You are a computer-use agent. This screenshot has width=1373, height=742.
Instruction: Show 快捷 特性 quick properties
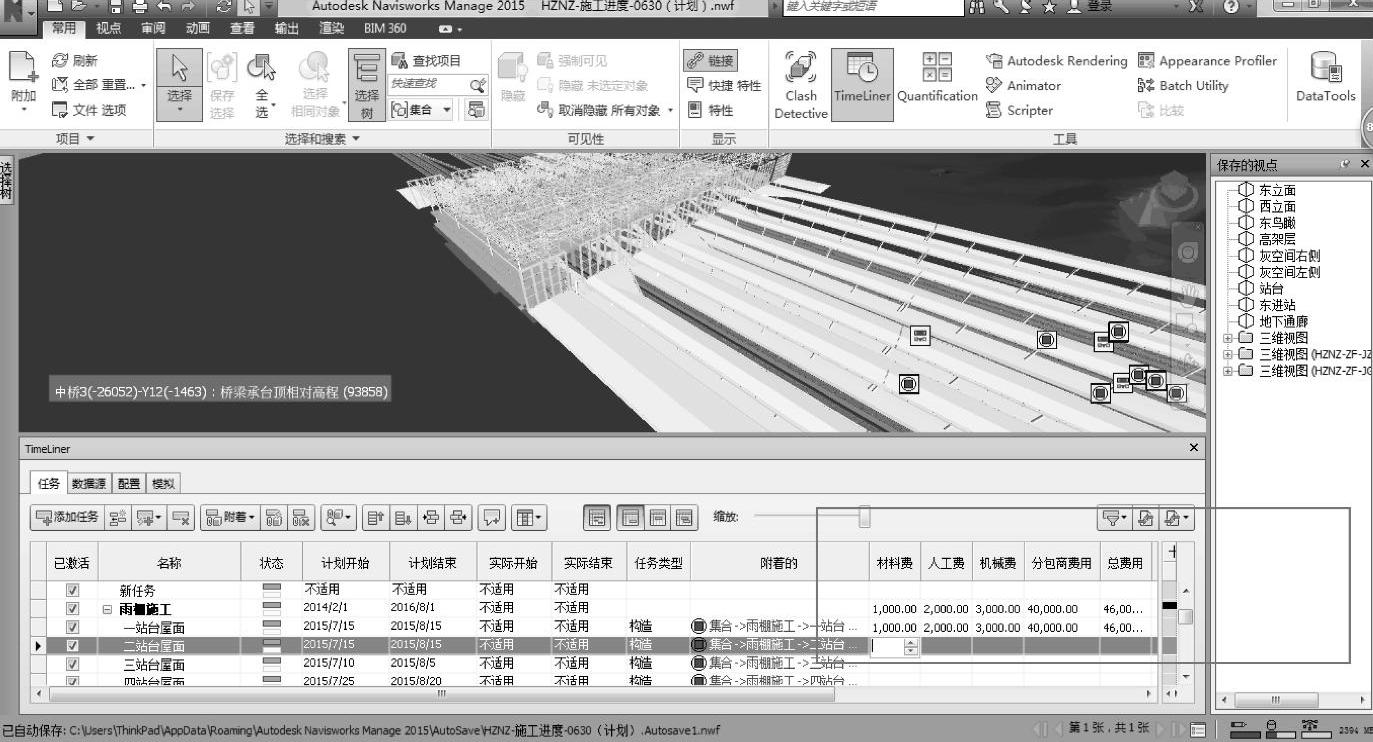pos(723,86)
